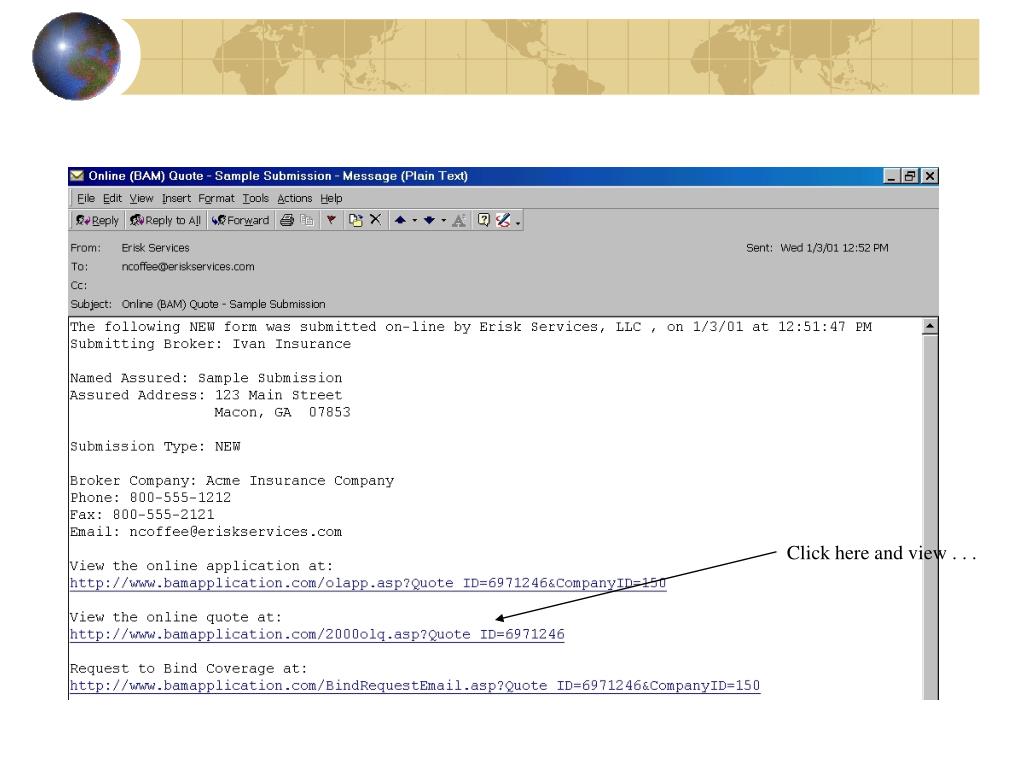Image resolution: width=1024 pixels, height=768 pixels.
Task: Click the Sent date Wed 1/3/01 12:52 PM
Action: pos(834,248)
